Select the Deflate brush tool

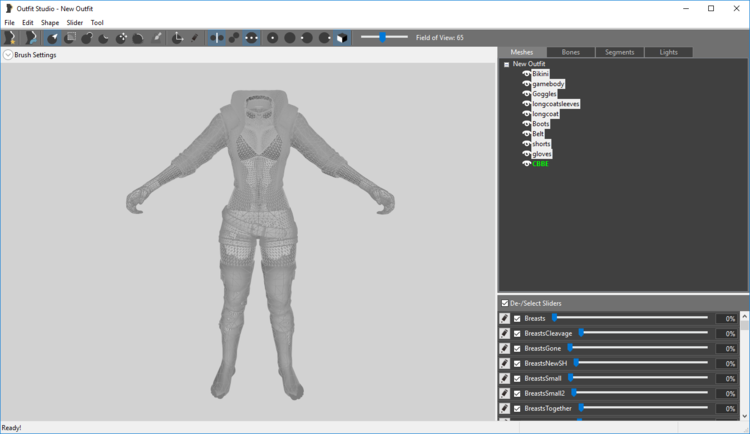pos(104,38)
